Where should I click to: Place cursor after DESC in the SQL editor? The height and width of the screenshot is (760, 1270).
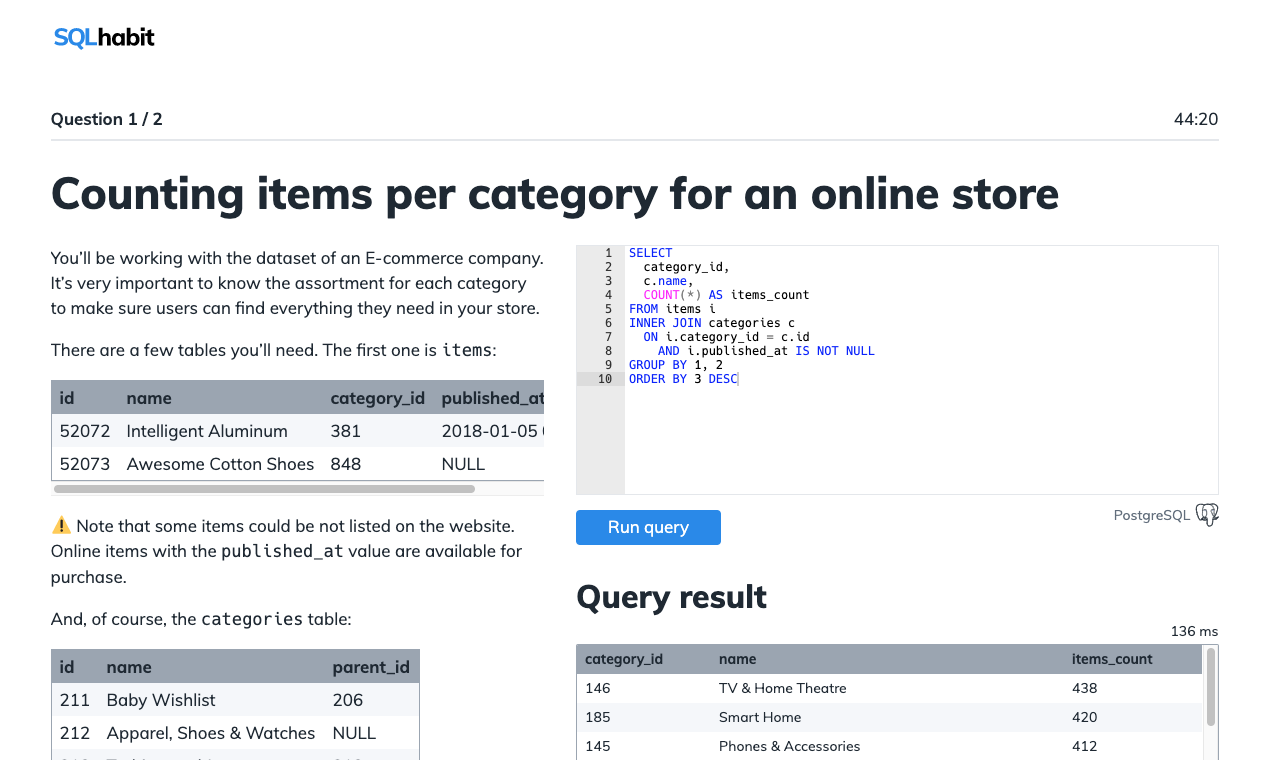pyautogui.click(x=738, y=378)
